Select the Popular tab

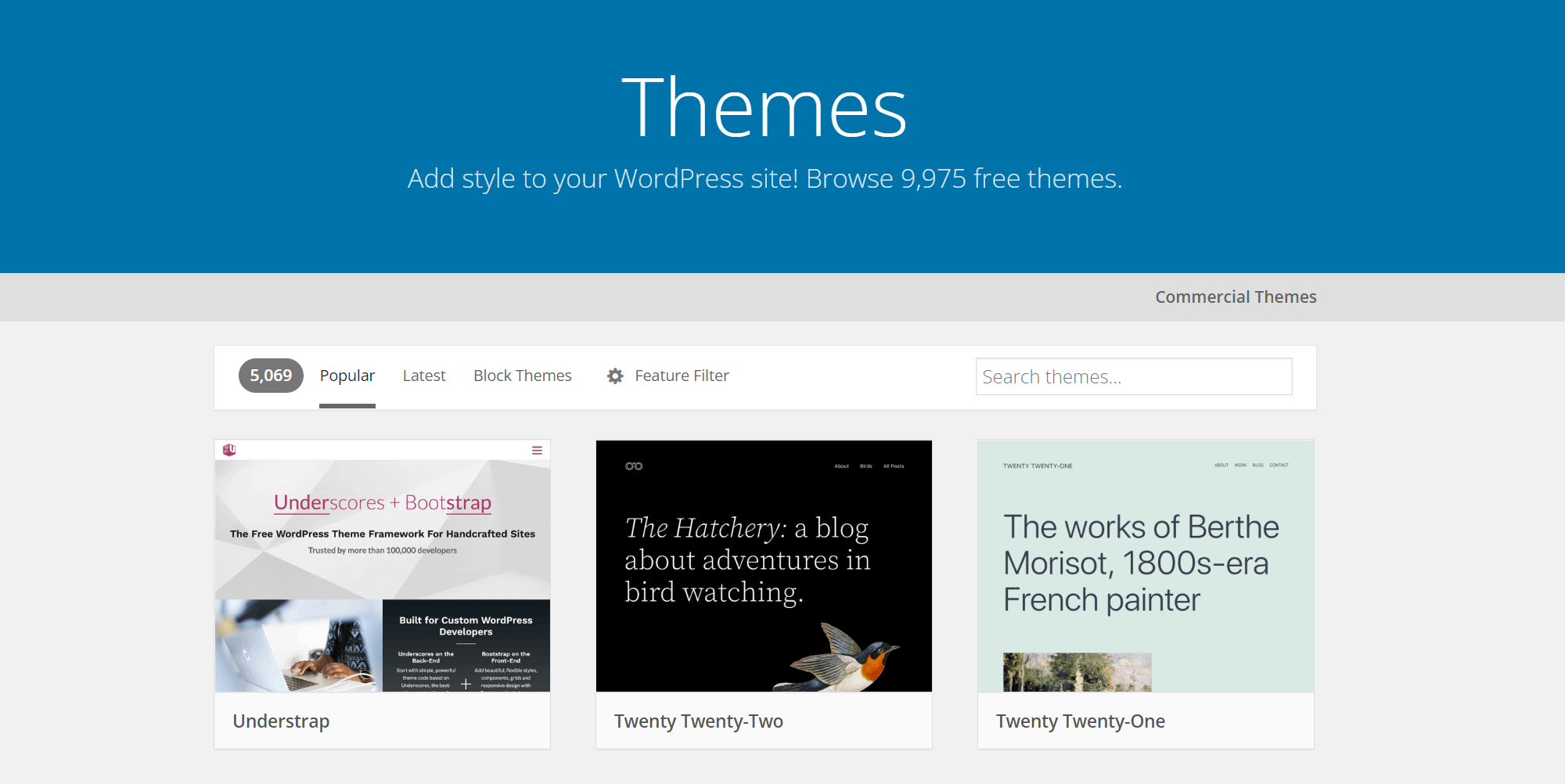pos(347,376)
